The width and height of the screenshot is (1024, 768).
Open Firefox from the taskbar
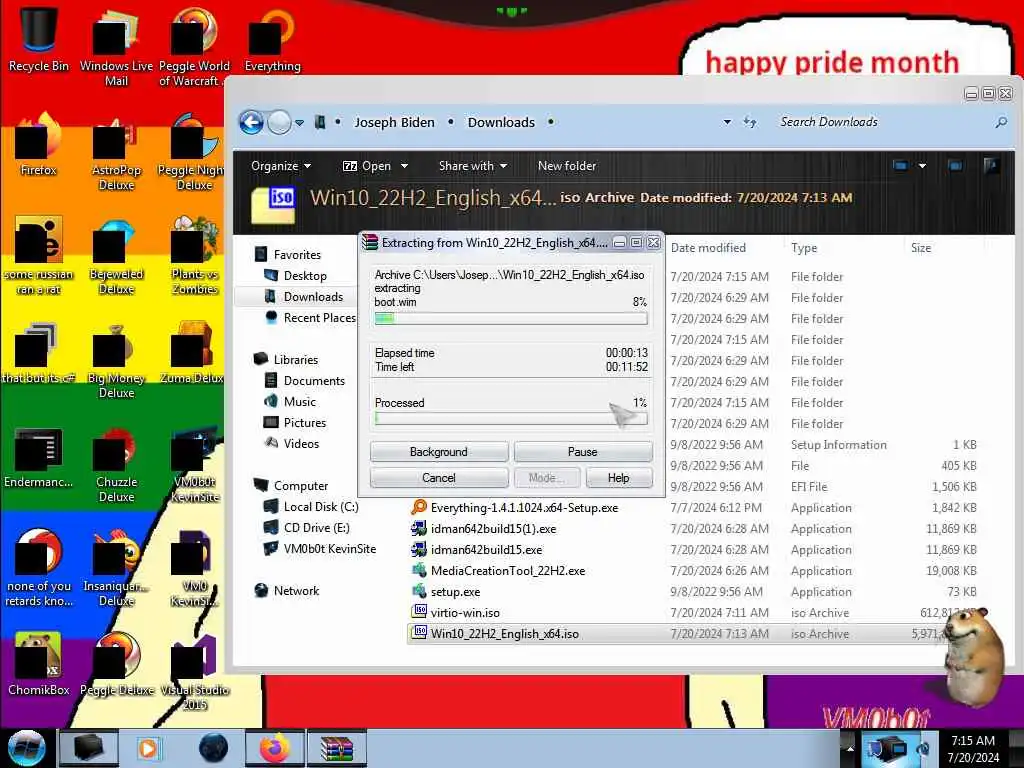pyautogui.click(x=274, y=748)
